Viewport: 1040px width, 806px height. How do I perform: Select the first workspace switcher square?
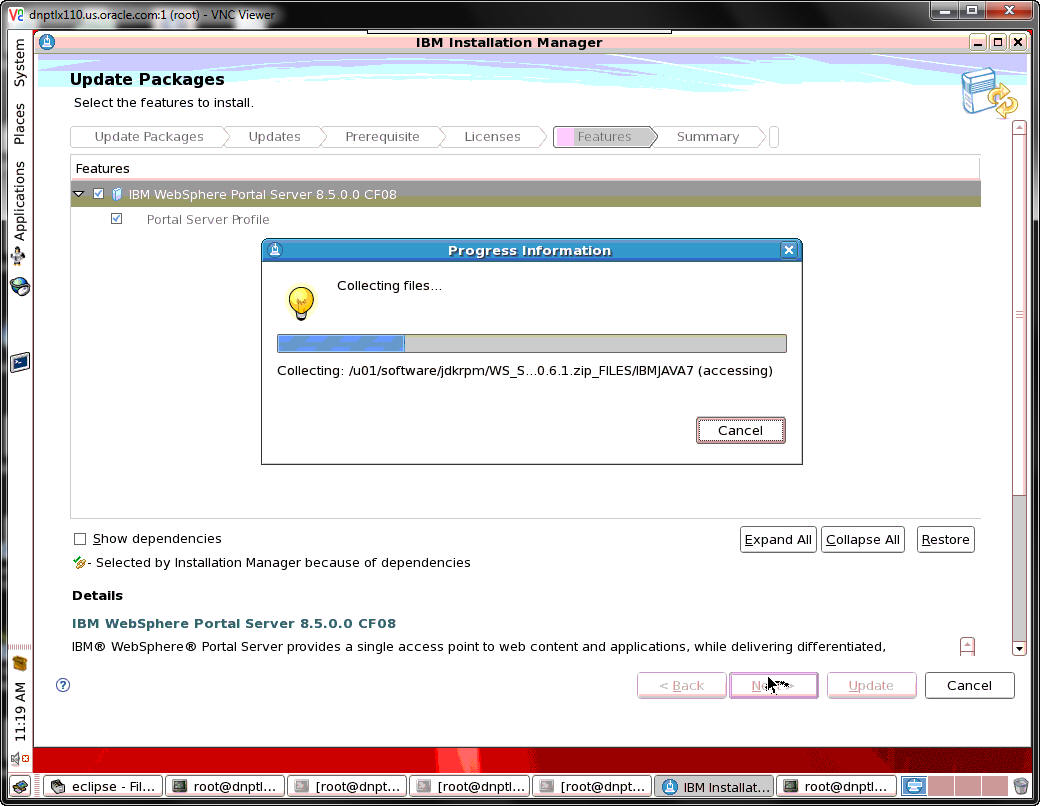[914, 786]
